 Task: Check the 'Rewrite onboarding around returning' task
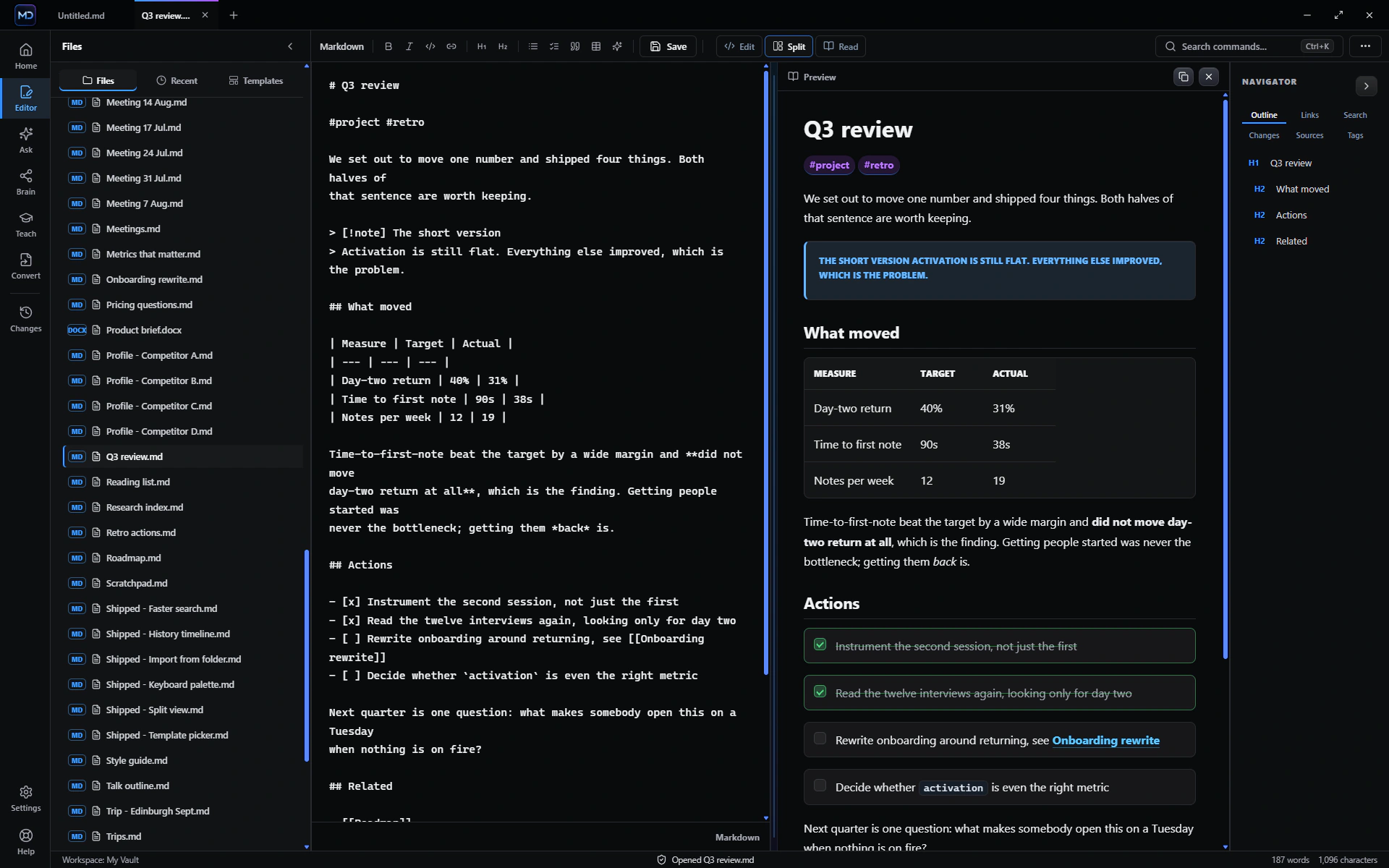[820, 739]
